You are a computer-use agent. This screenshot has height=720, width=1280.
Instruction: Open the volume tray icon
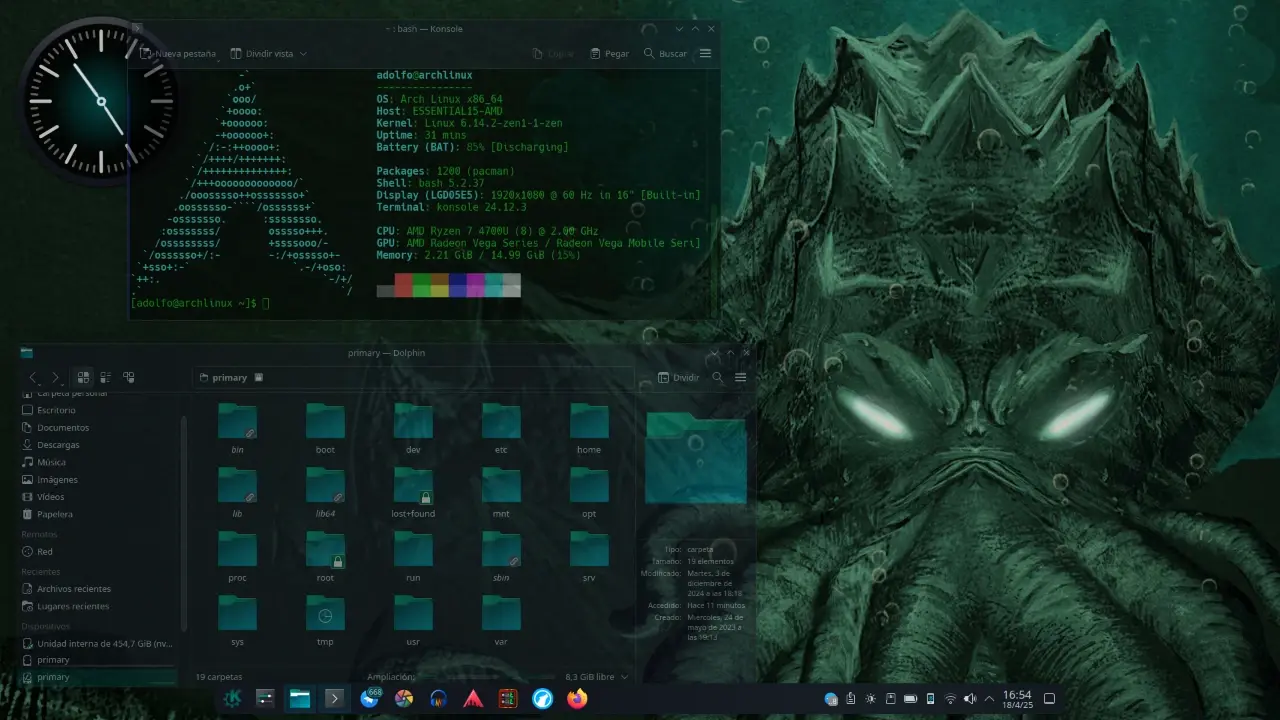(970, 699)
